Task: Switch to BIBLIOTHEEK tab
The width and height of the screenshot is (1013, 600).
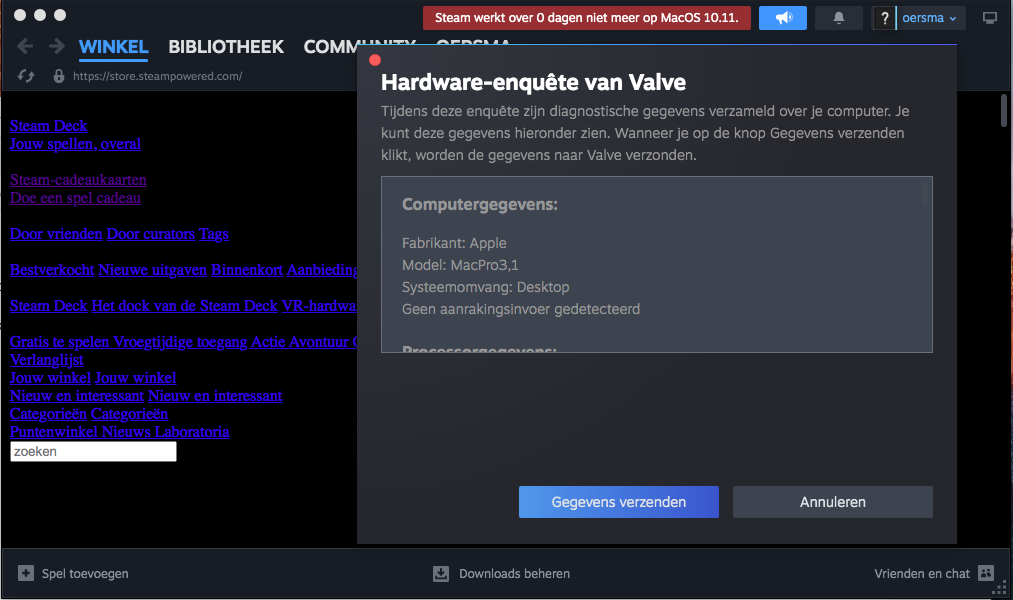Action: pos(226,47)
